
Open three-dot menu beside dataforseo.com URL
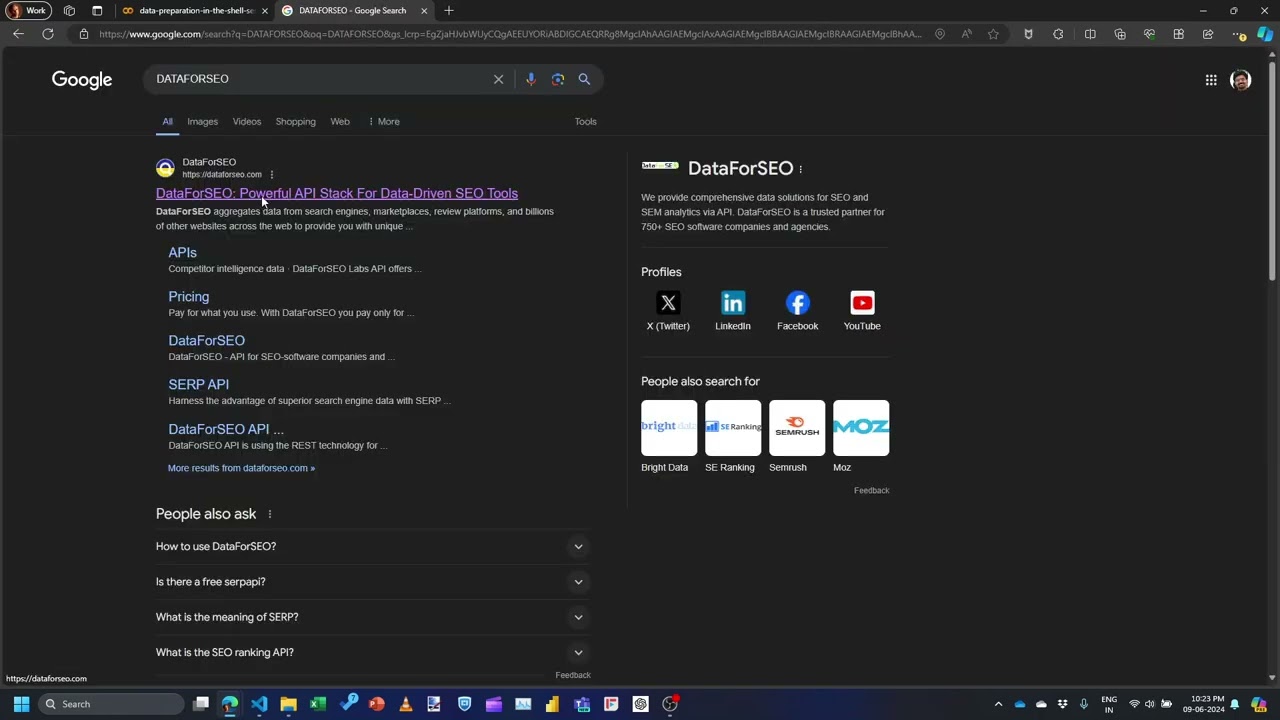(x=271, y=175)
